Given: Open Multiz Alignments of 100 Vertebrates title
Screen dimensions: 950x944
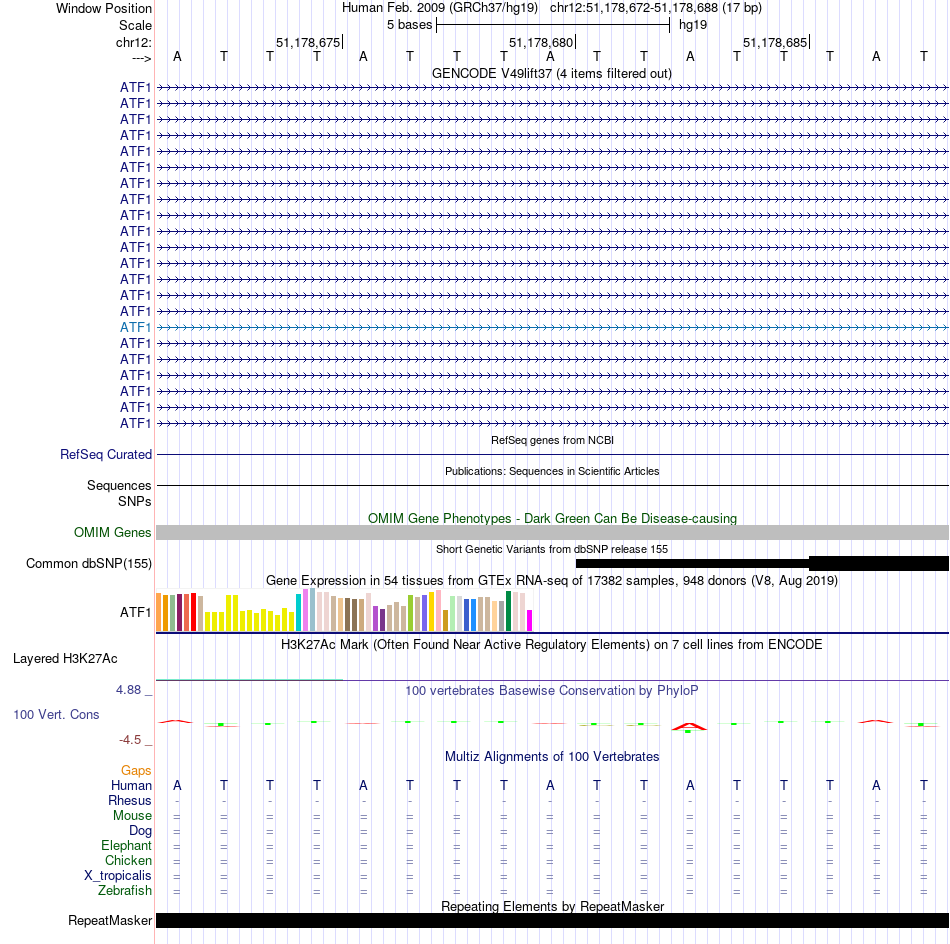Looking at the screenshot, I should click(x=552, y=757).
